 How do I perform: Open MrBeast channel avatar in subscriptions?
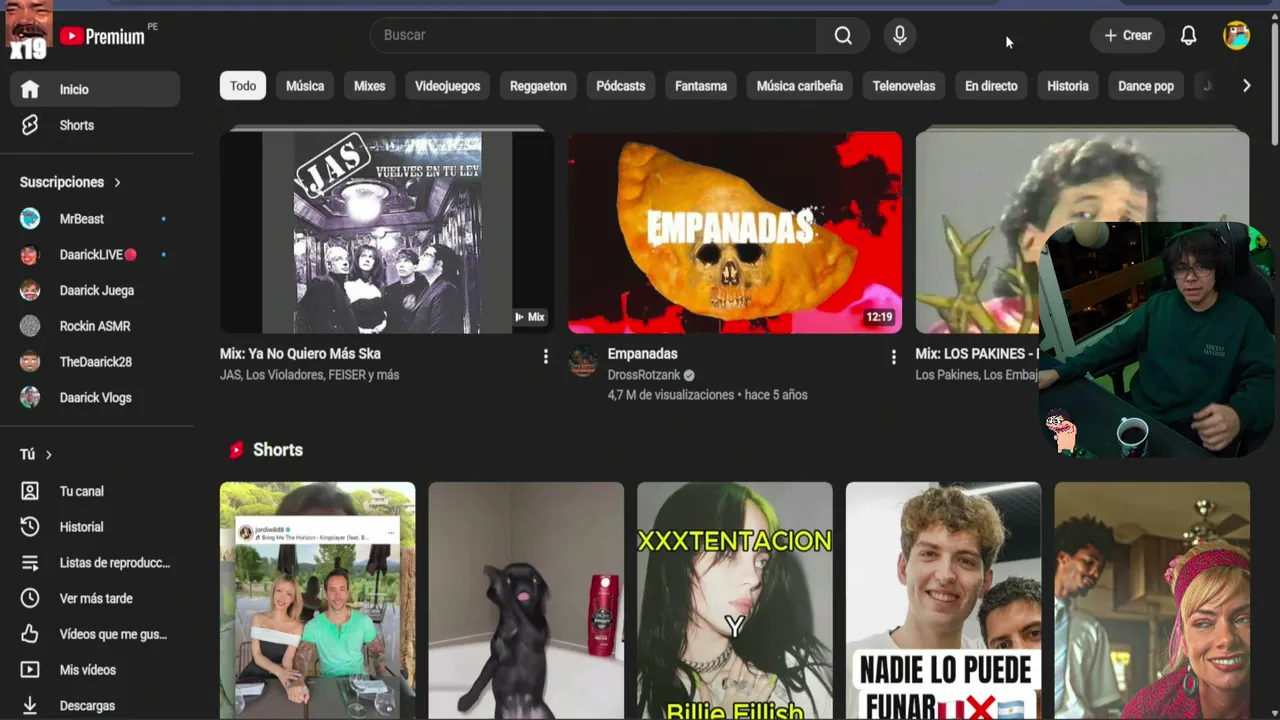coord(30,219)
